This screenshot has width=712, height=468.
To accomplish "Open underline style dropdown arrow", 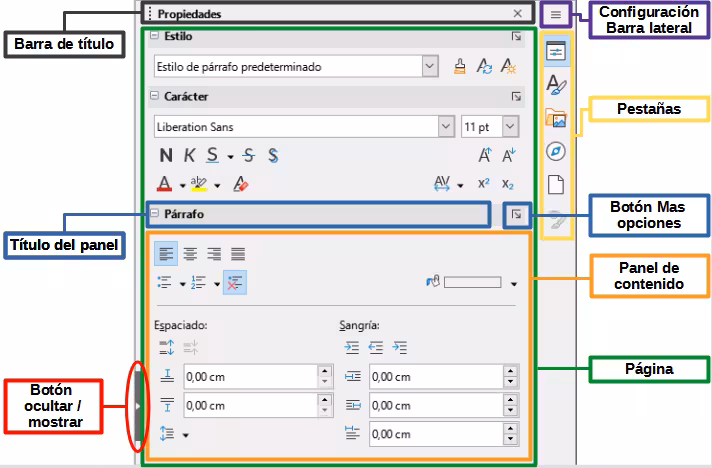I will click(x=230, y=157).
